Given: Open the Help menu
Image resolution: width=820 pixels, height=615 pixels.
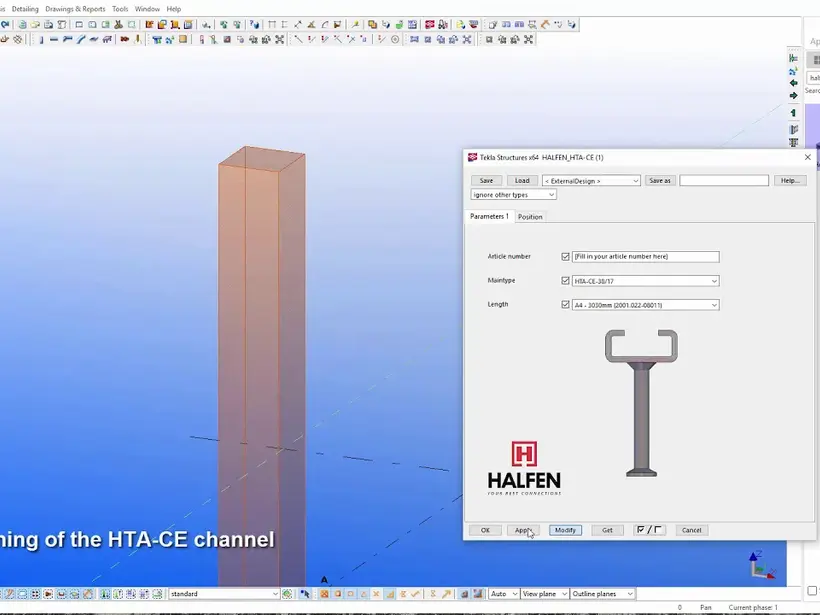Looking at the screenshot, I should (x=174, y=9).
